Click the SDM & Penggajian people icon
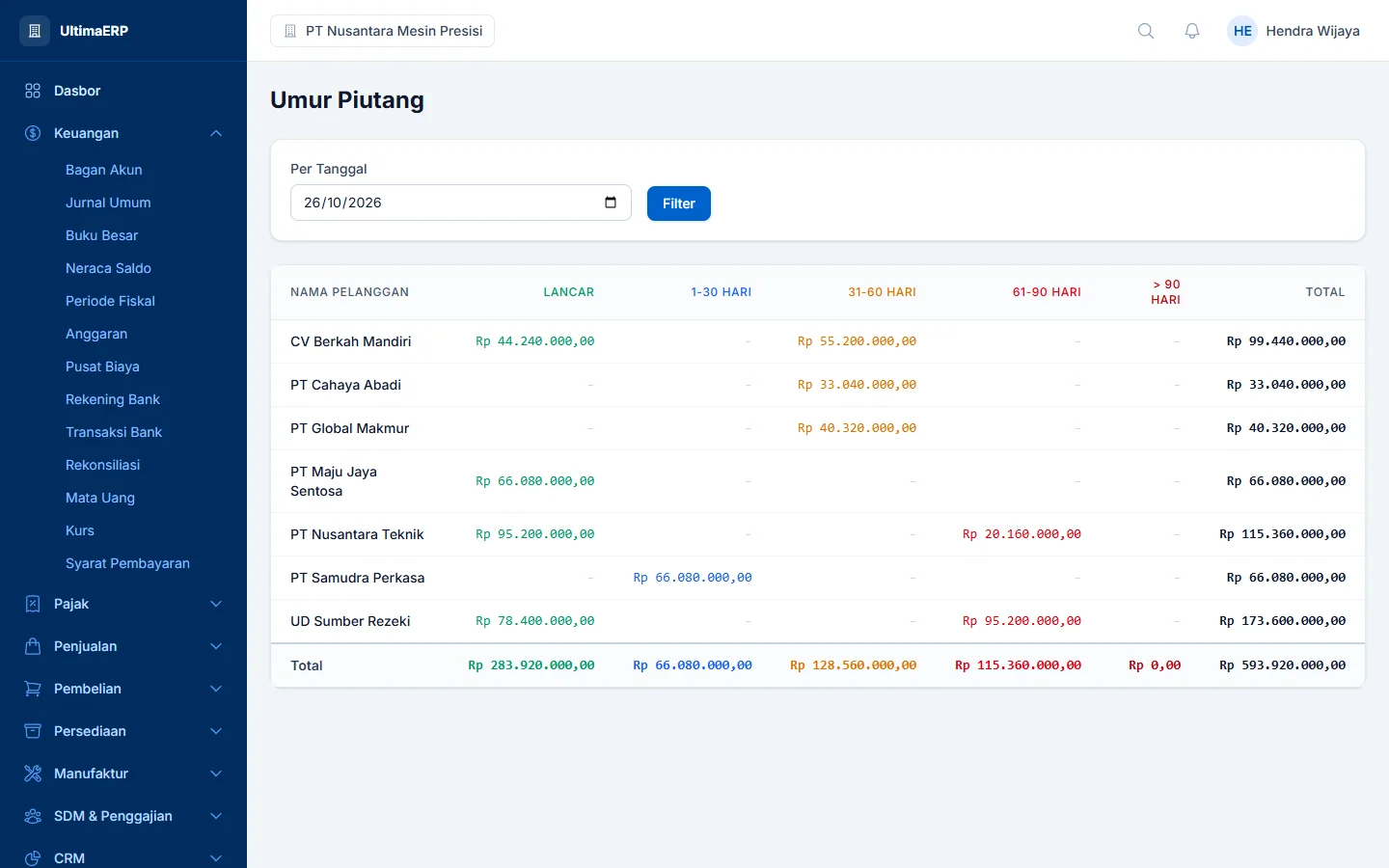Image resolution: width=1389 pixels, height=868 pixels. point(33,816)
